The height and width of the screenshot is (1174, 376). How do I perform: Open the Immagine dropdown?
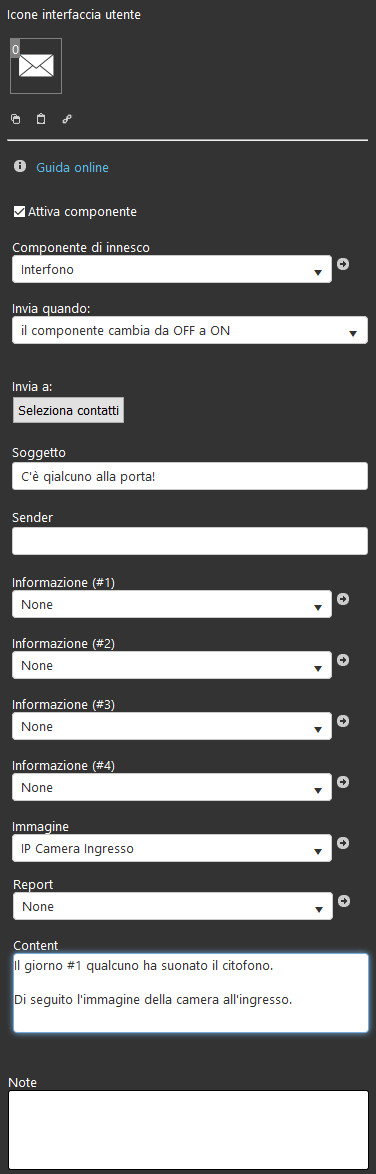tap(172, 848)
